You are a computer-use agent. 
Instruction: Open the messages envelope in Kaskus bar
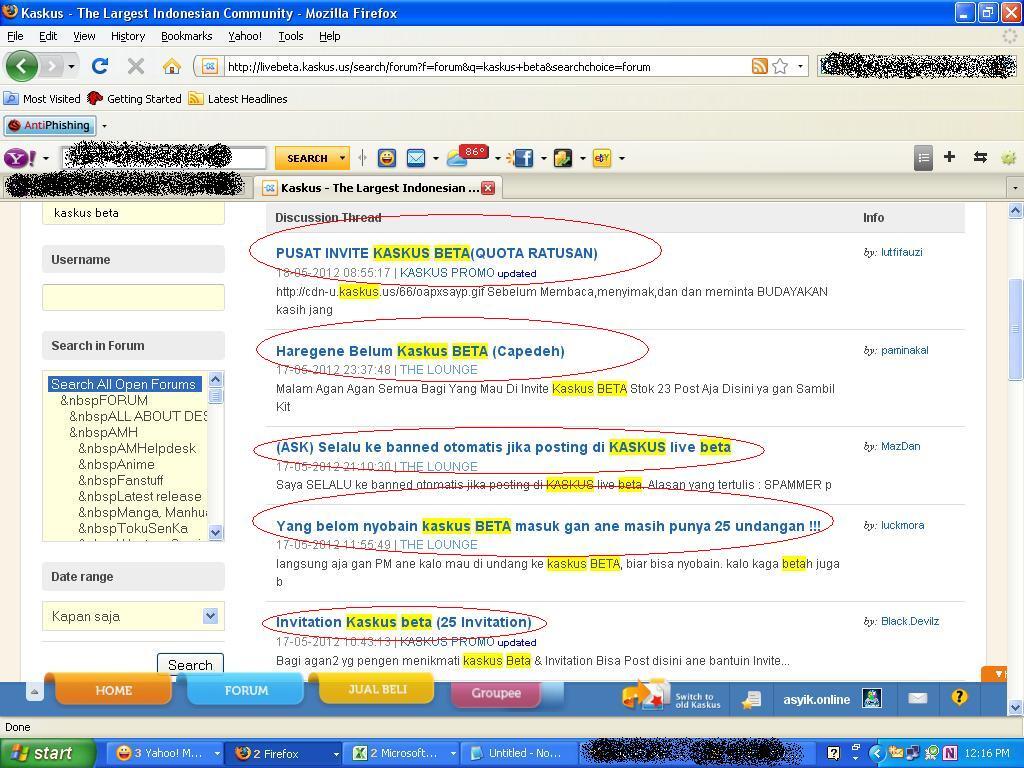(x=918, y=698)
